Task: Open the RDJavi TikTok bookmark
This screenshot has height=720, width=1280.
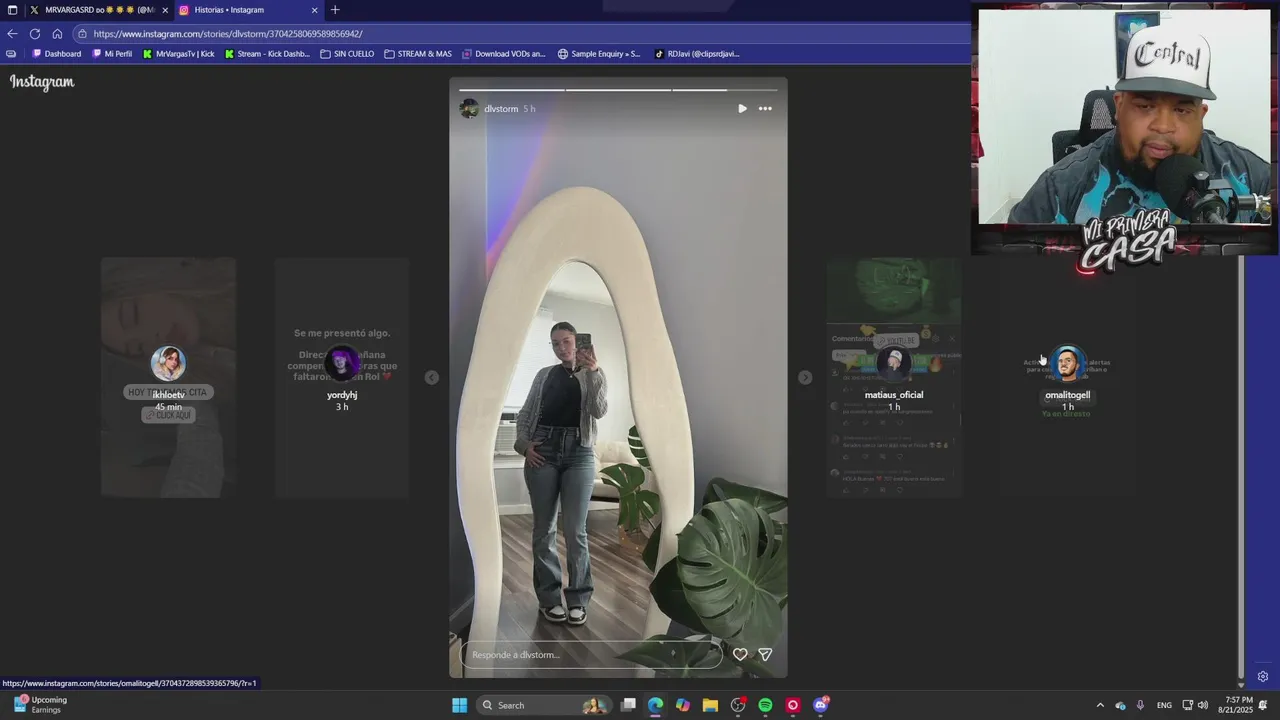Action: (x=697, y=54)
